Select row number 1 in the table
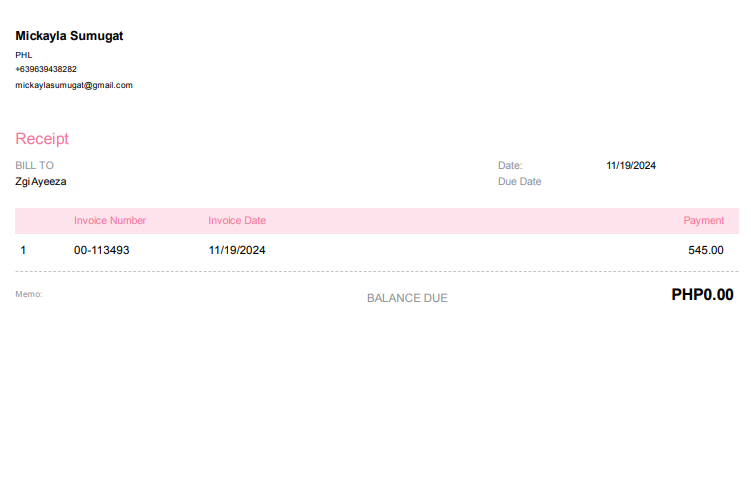Viewport: 751px width, 494px height. tap(23, 250)
